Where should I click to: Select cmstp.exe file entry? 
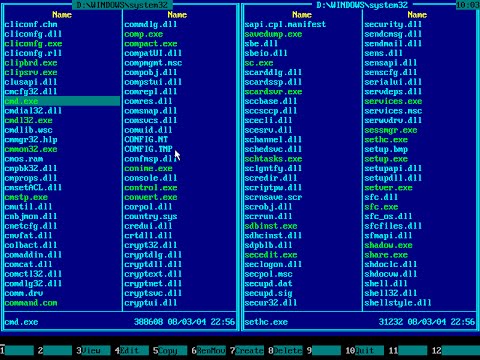[x=26, y=197]
